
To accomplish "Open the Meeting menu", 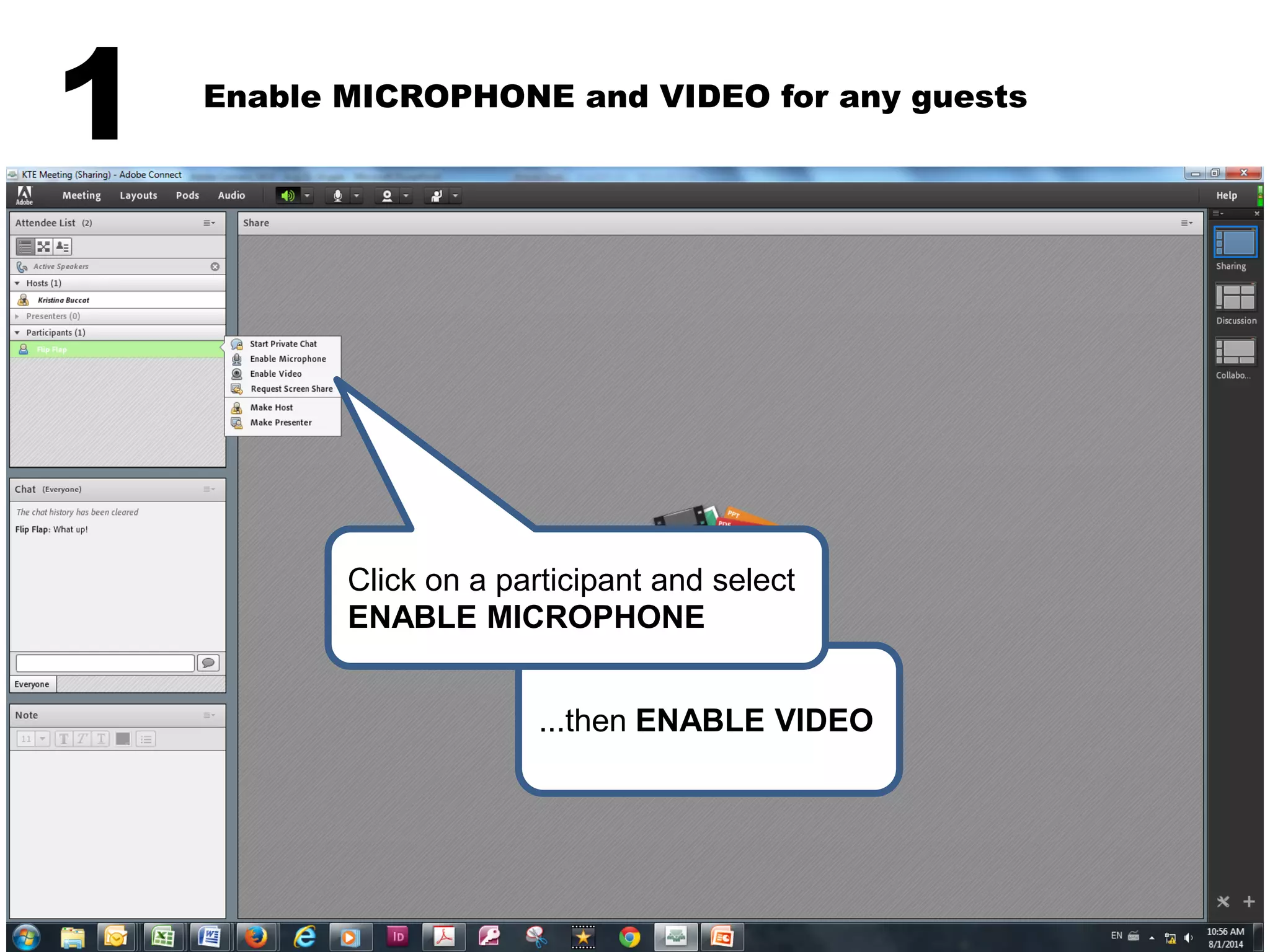I will (81, 195).
